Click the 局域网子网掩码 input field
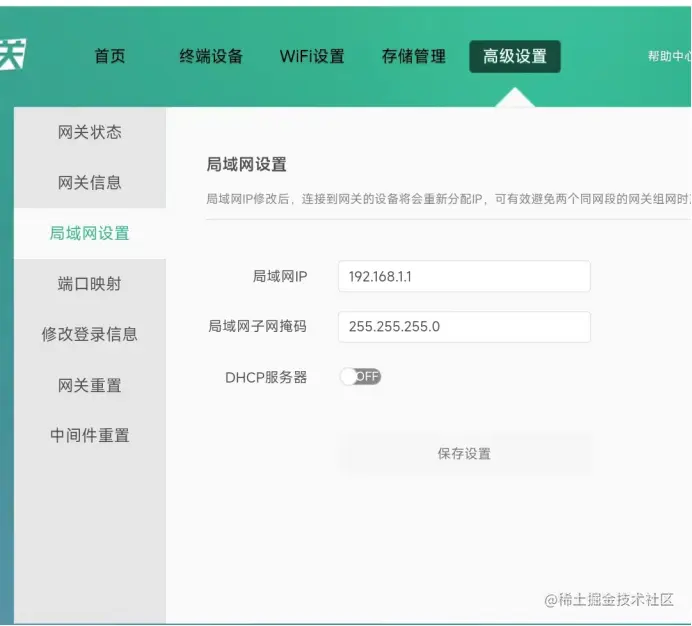 (464, 327)
